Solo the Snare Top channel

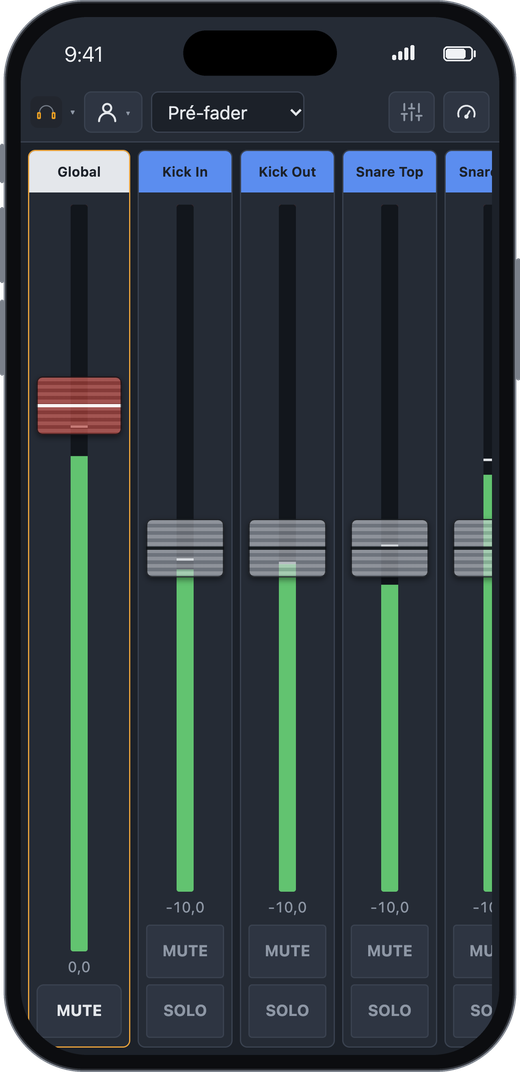pyautogui.click(x=389, y=1010)
